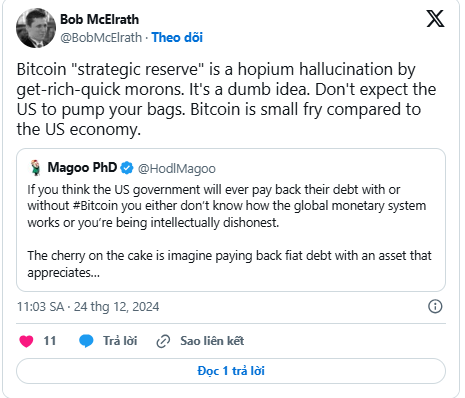465x398 pixels.
Task: Click Magoo PhD name in quote
Action: (x=82, y=167)
